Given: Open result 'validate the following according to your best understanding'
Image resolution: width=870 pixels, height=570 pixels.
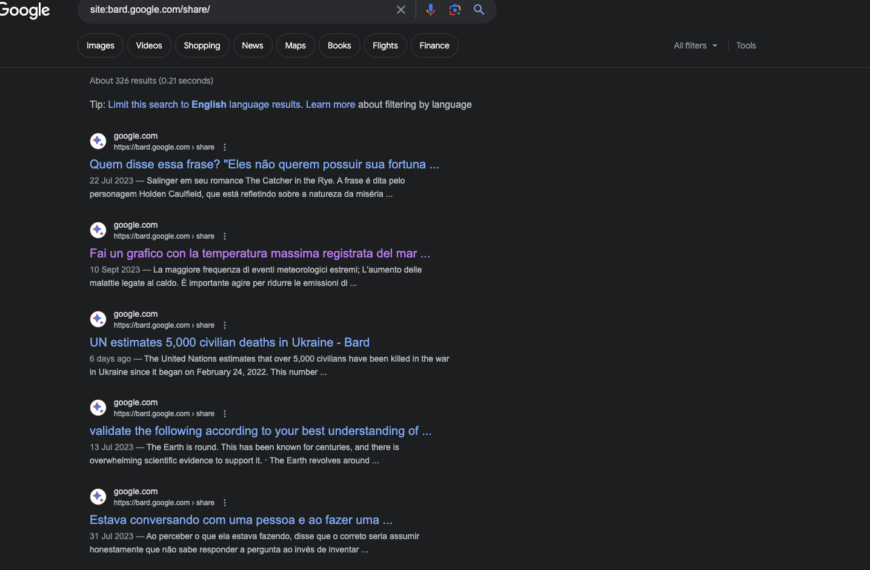Looking at the screenshot, I should [x=260, y=431].
